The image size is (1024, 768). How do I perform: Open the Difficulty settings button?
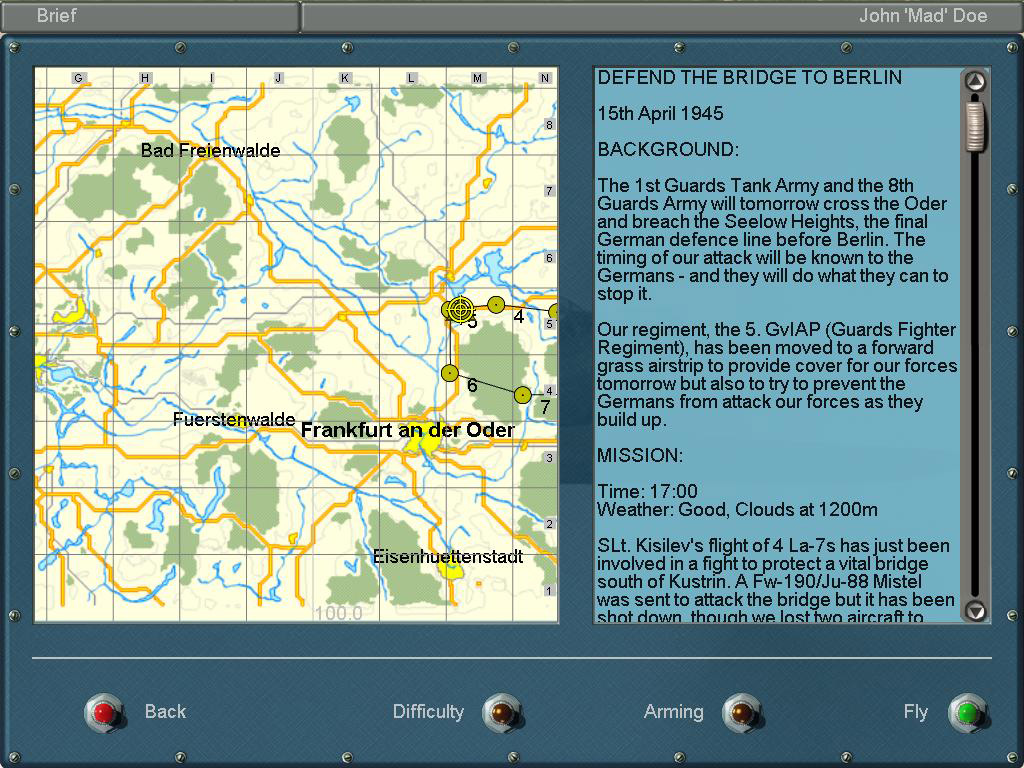(502, 712)
